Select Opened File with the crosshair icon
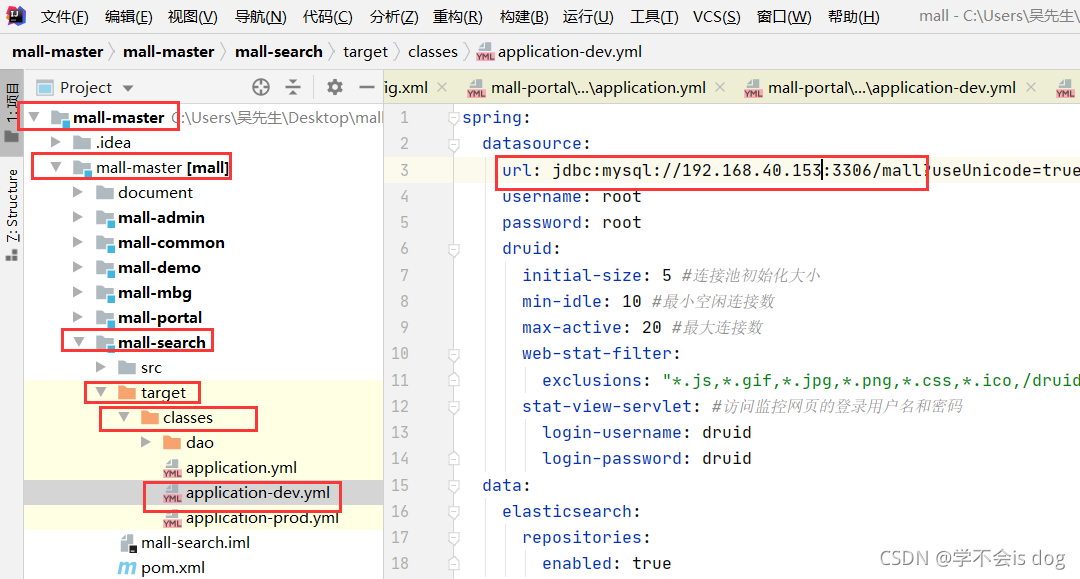Image resolution: width=1080 pixels, height=579 pixels. point(260,87)
